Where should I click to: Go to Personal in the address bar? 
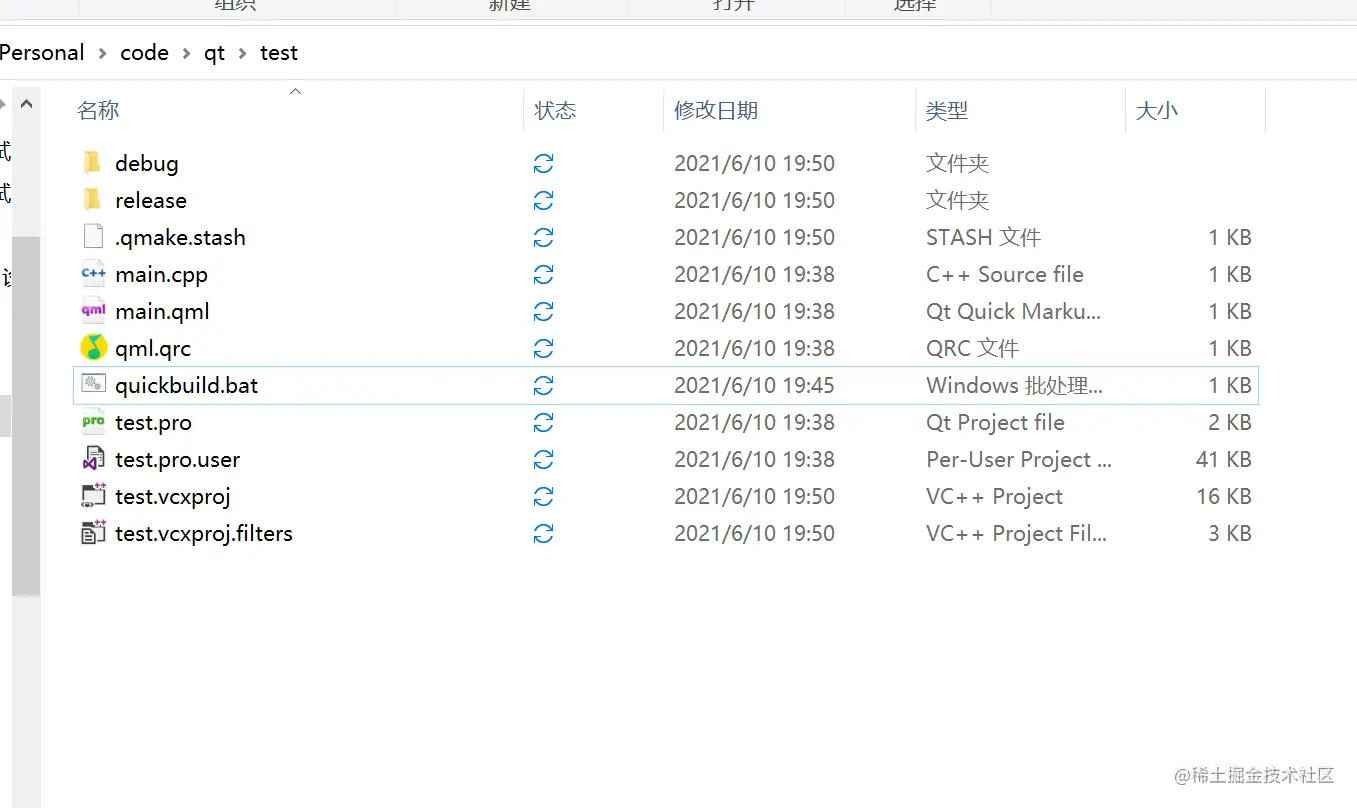pos(42,52)
